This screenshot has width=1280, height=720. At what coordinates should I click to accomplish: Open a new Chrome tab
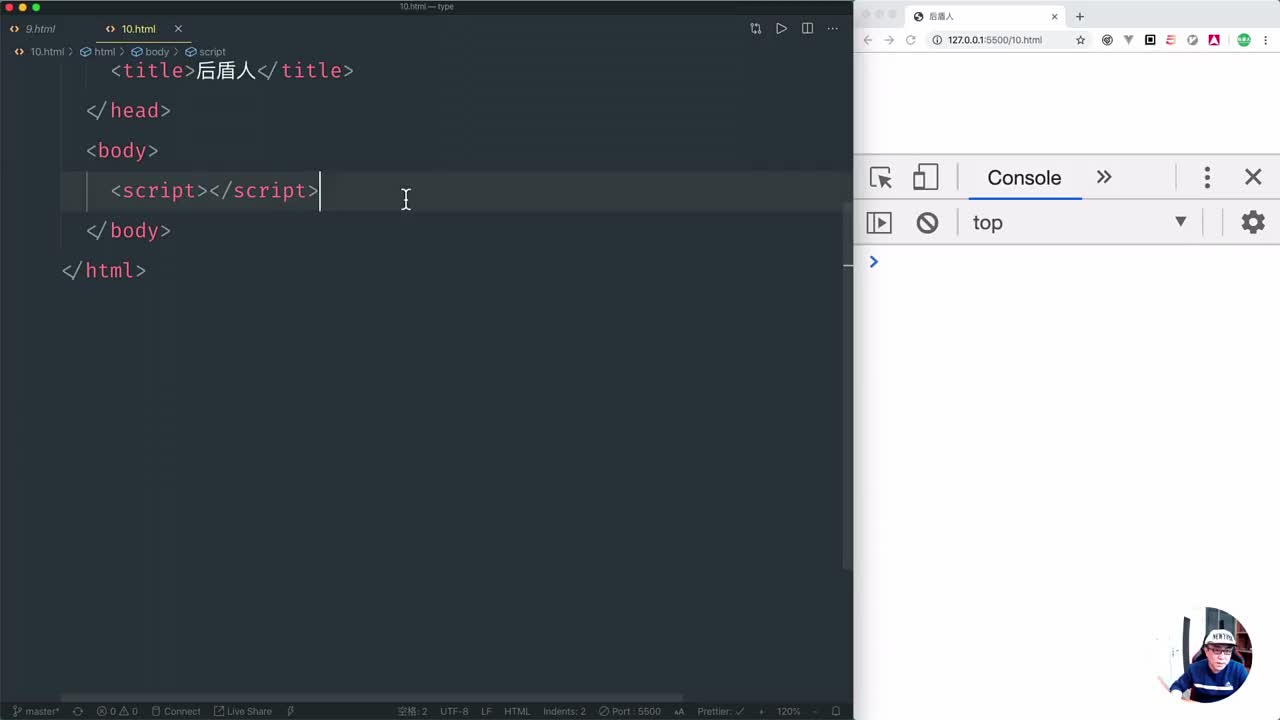[x=1079, y=16]
